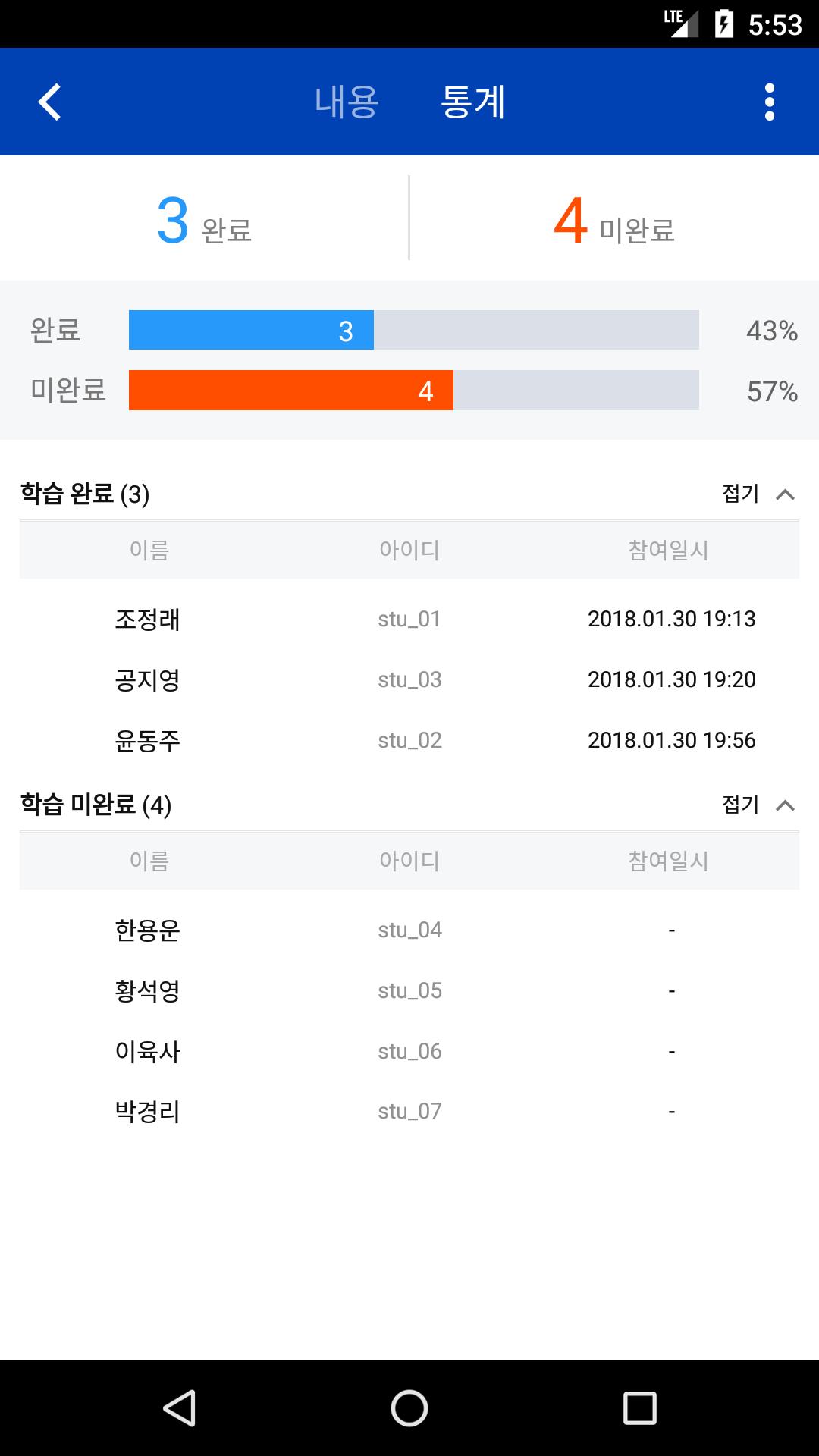The width and height of the screenshot is (819, 1456).
Task: Select the 통계 tab
Action: pos(472,102)
